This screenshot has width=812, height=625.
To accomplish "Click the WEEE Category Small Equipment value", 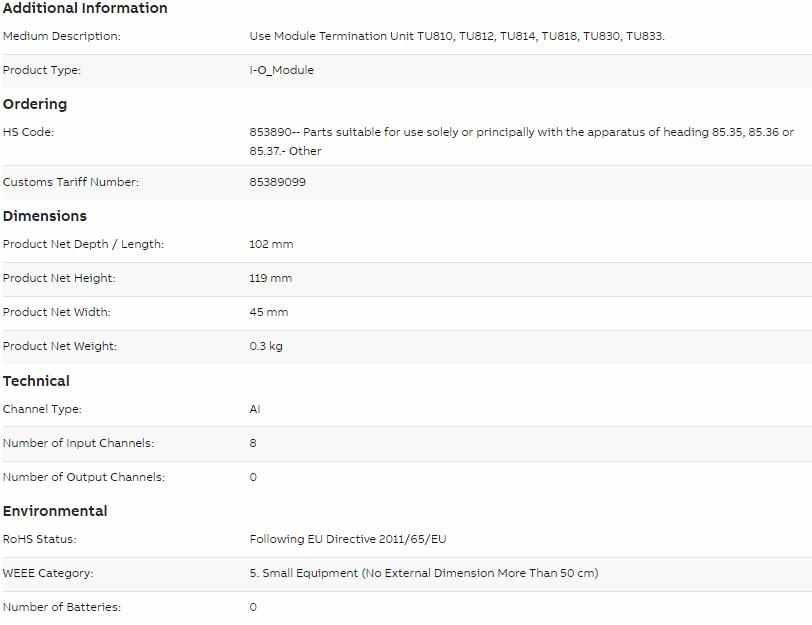I will pos(424,573).
